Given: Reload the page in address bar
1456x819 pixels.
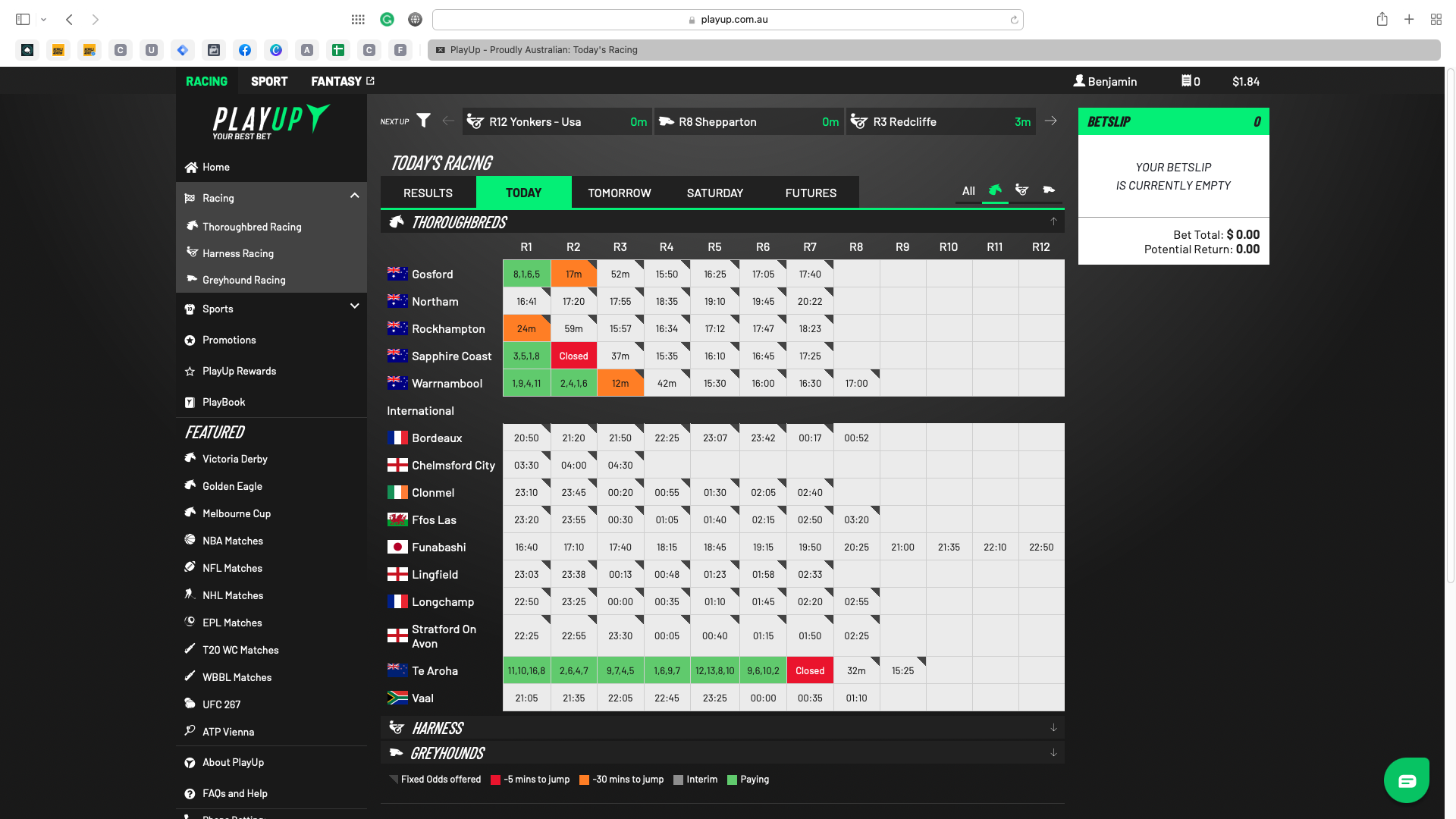Looking at the screenshot, I should tap(1014, 20).
